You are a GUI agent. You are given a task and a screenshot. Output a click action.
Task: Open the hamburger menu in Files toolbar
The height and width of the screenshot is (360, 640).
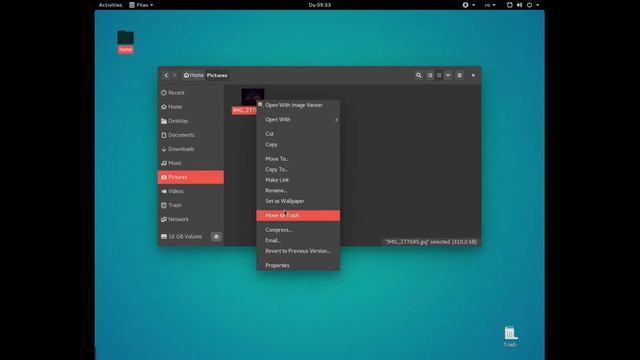pyautogui.click(x=460, y=76)
